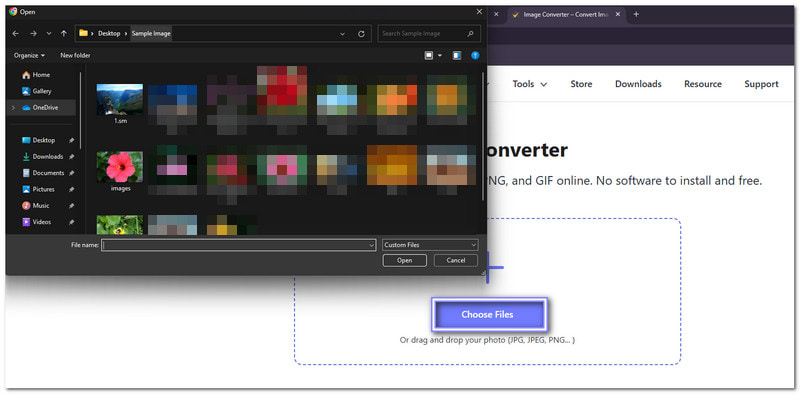Click the pin icon next to Pictures

click(71, 189)
